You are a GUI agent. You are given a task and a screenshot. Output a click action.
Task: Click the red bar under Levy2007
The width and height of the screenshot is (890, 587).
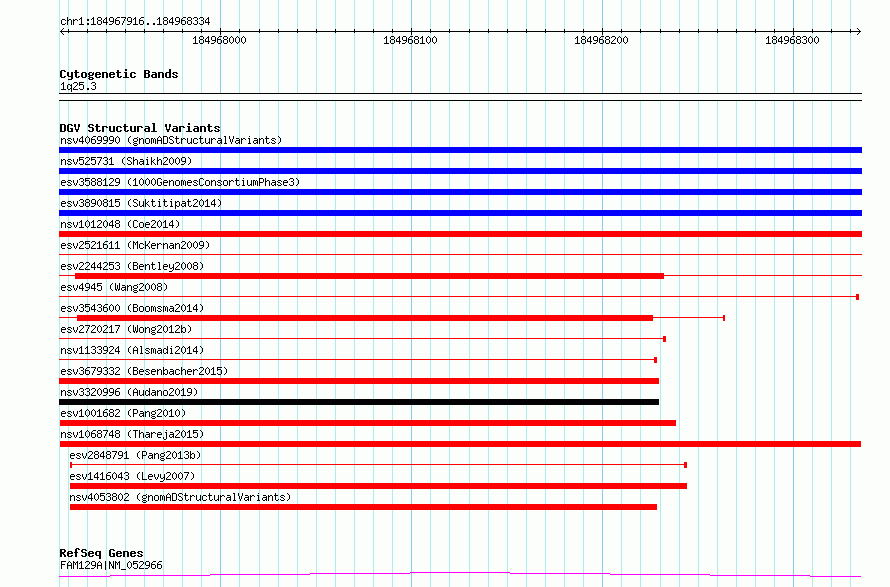pos(378,486)
